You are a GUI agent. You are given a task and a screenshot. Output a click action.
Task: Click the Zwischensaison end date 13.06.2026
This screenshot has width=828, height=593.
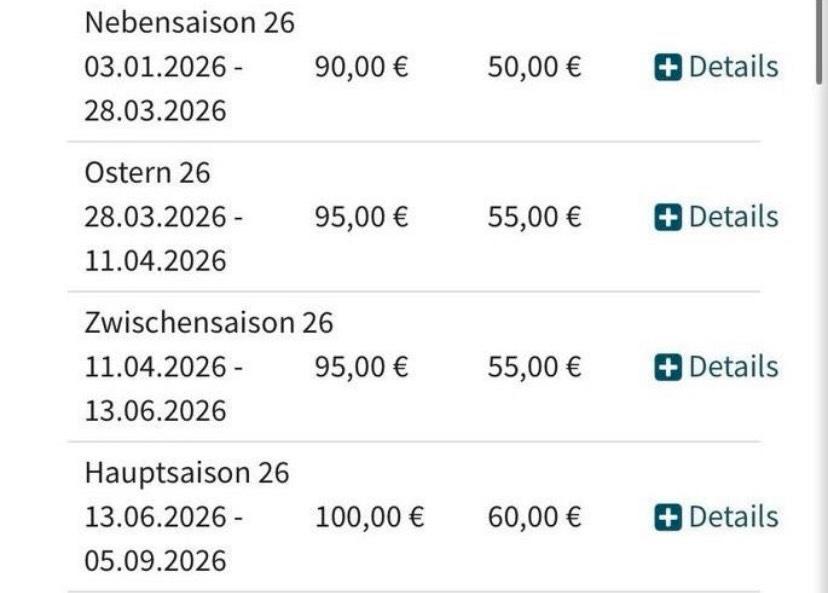[x=155, y=410]
